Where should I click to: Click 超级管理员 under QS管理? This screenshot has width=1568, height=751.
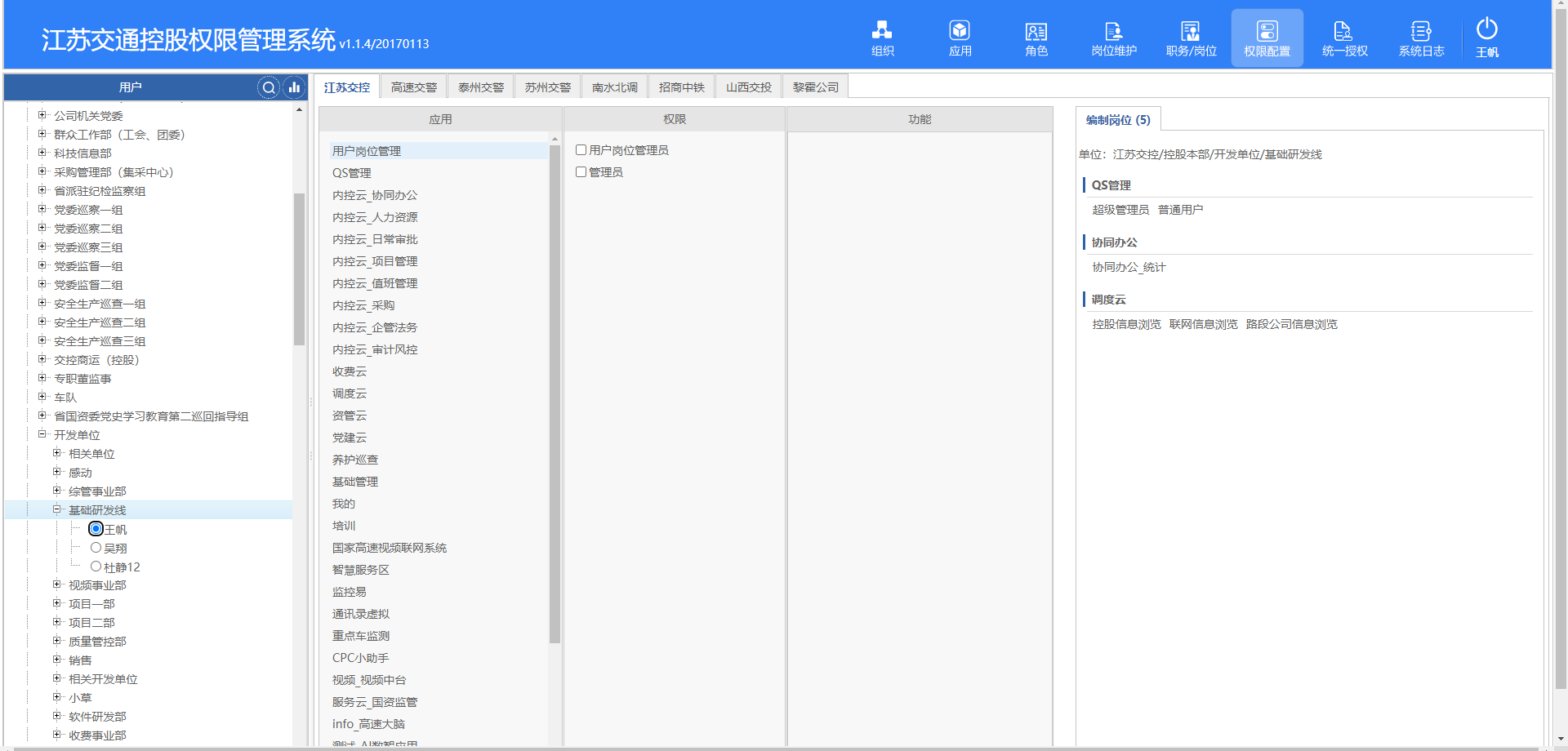click(x=1120, y=210)
